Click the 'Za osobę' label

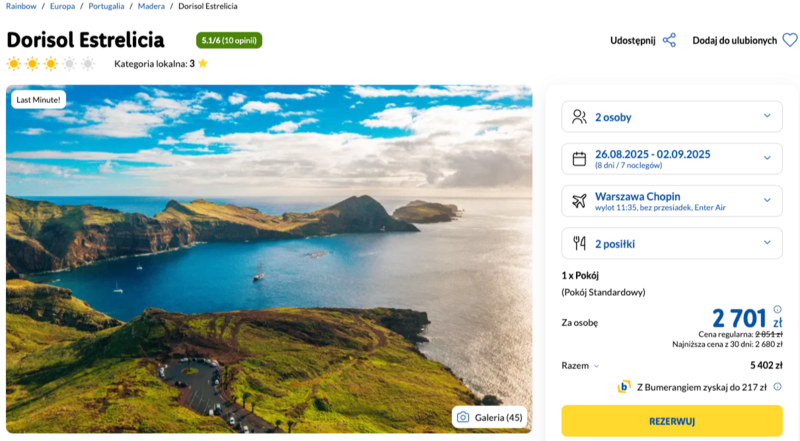pyautogui.click(x=580, y=323)
